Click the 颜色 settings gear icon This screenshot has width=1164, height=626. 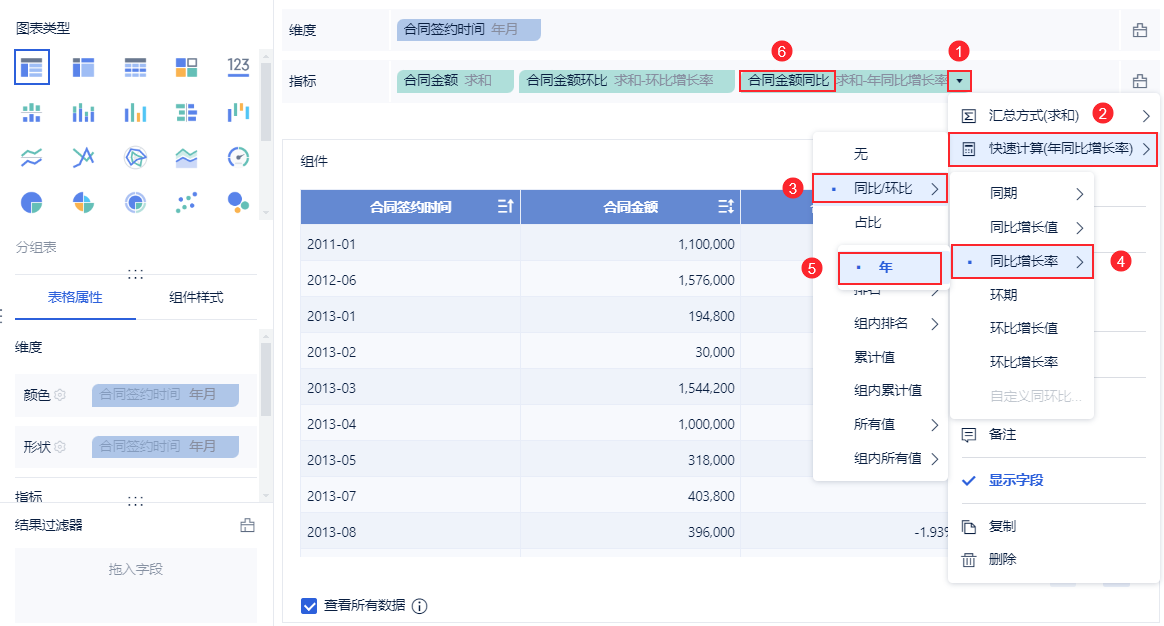click(x=60, y=395)
